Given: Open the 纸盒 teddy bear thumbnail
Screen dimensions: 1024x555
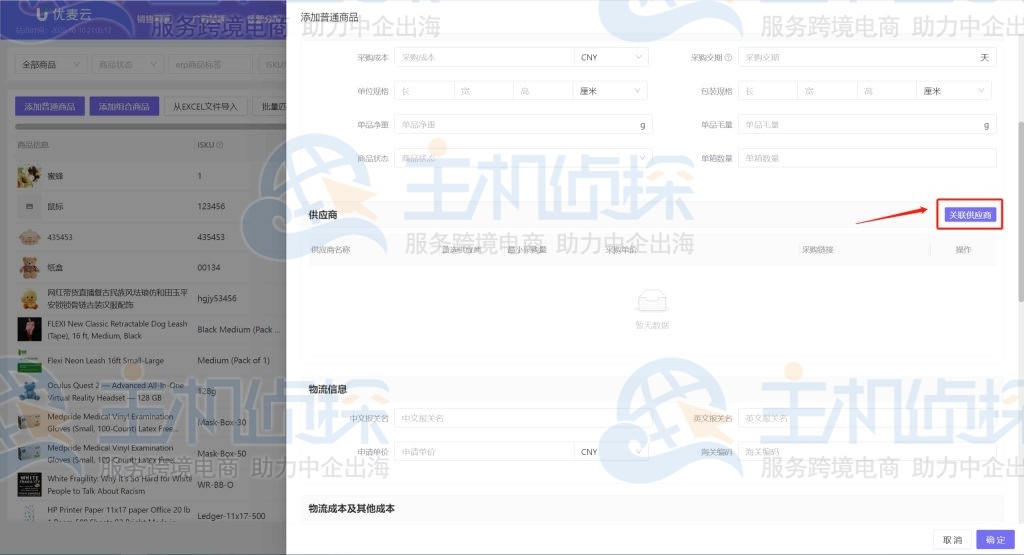Looking at the screenshot, I should tap(29, 268).
